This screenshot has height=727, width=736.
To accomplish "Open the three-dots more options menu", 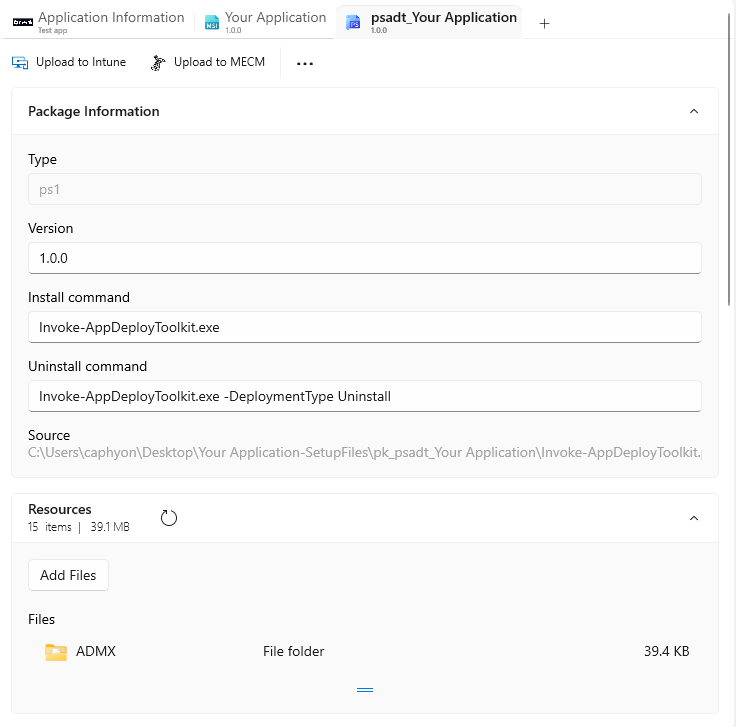I will (305, 63).
